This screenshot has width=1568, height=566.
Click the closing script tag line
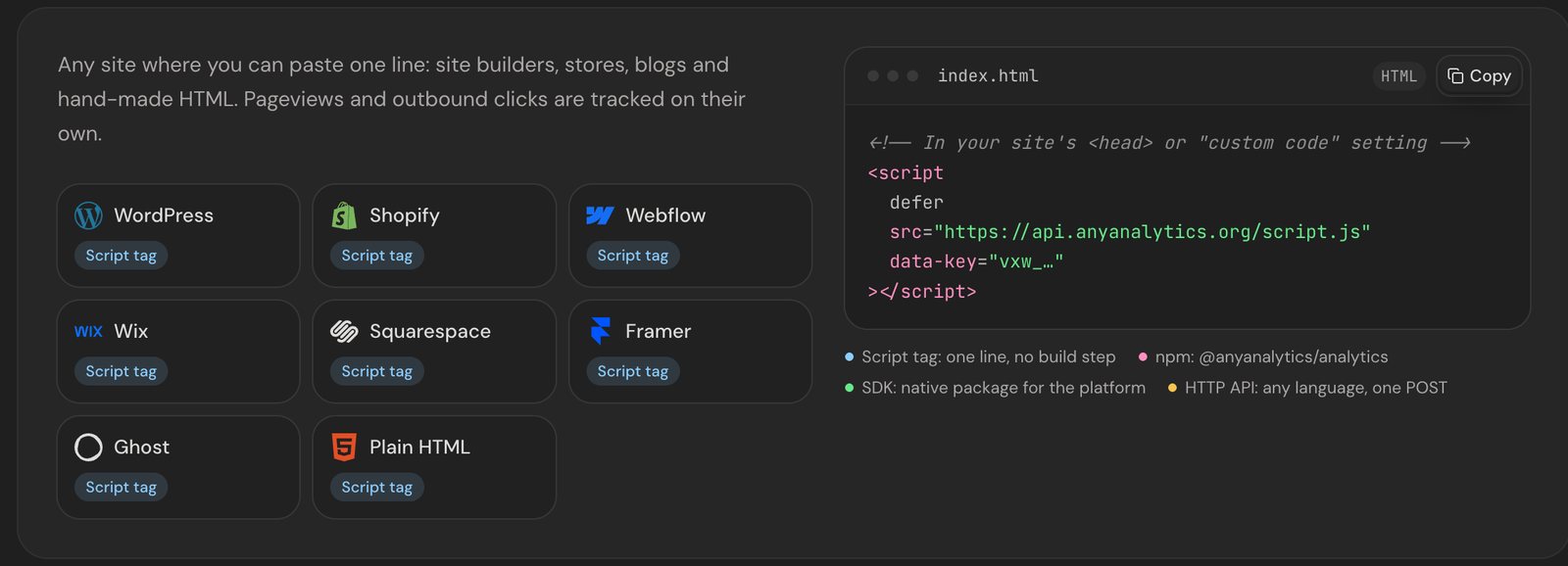pyautogui.click(x=922, y=292)
